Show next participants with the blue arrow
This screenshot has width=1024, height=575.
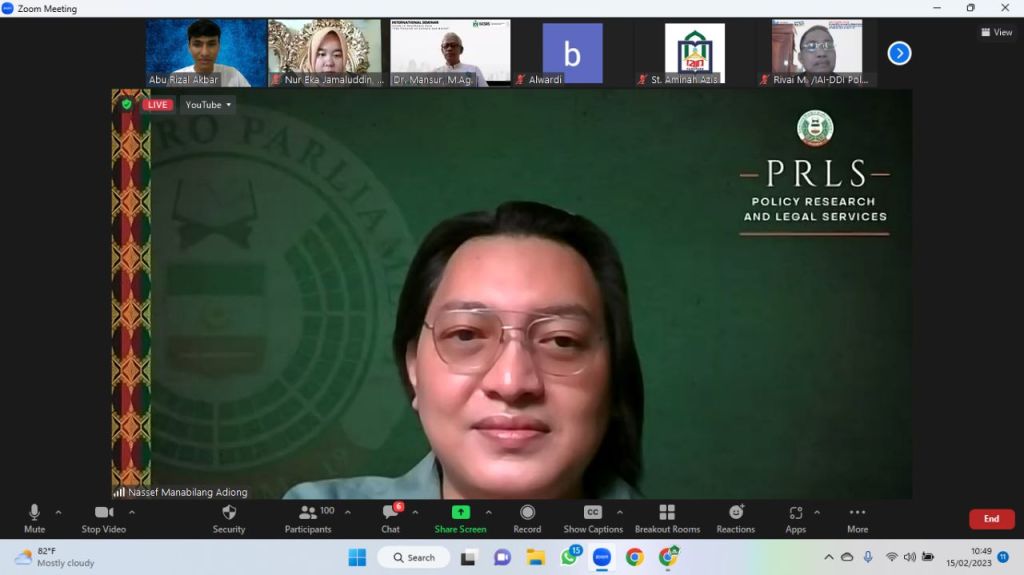pyautogui.click(x=899, y=53)
